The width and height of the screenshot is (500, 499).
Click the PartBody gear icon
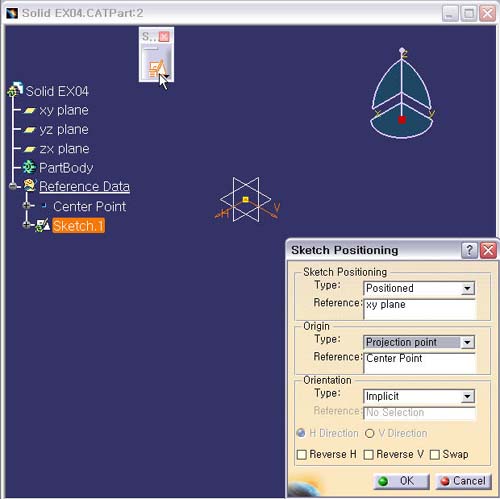click(29, 167)
